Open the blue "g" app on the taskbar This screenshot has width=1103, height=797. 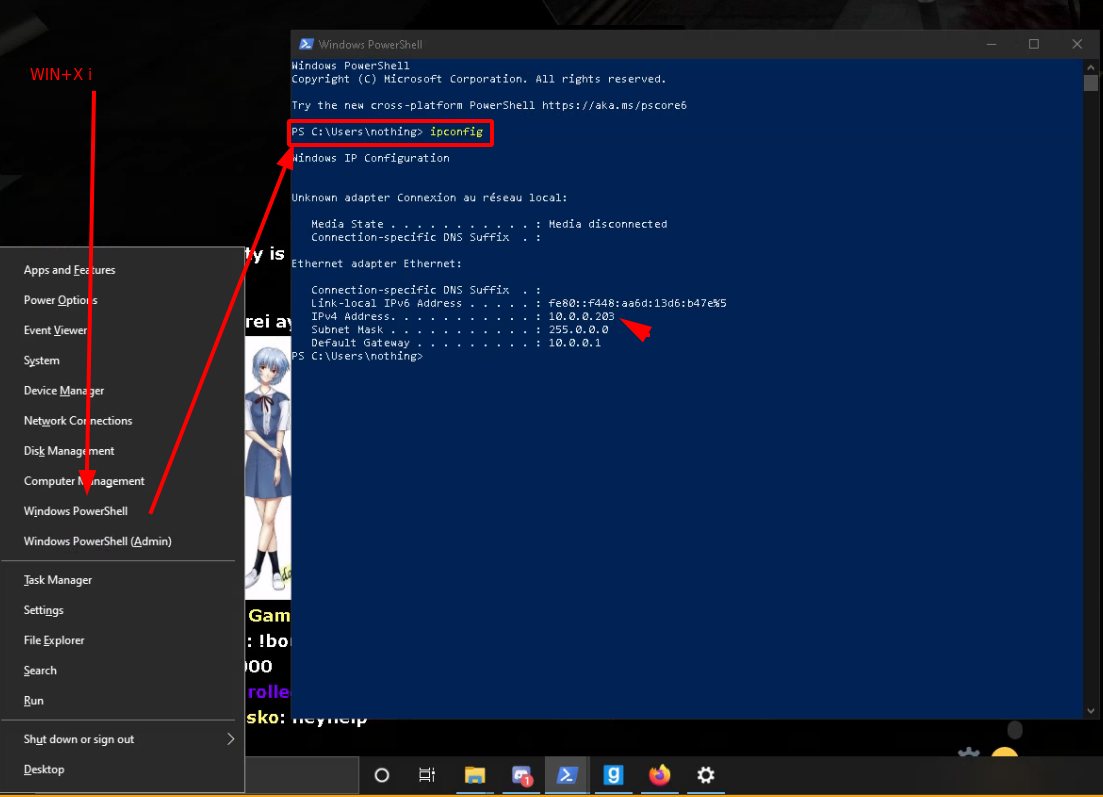tap(613, 775)
